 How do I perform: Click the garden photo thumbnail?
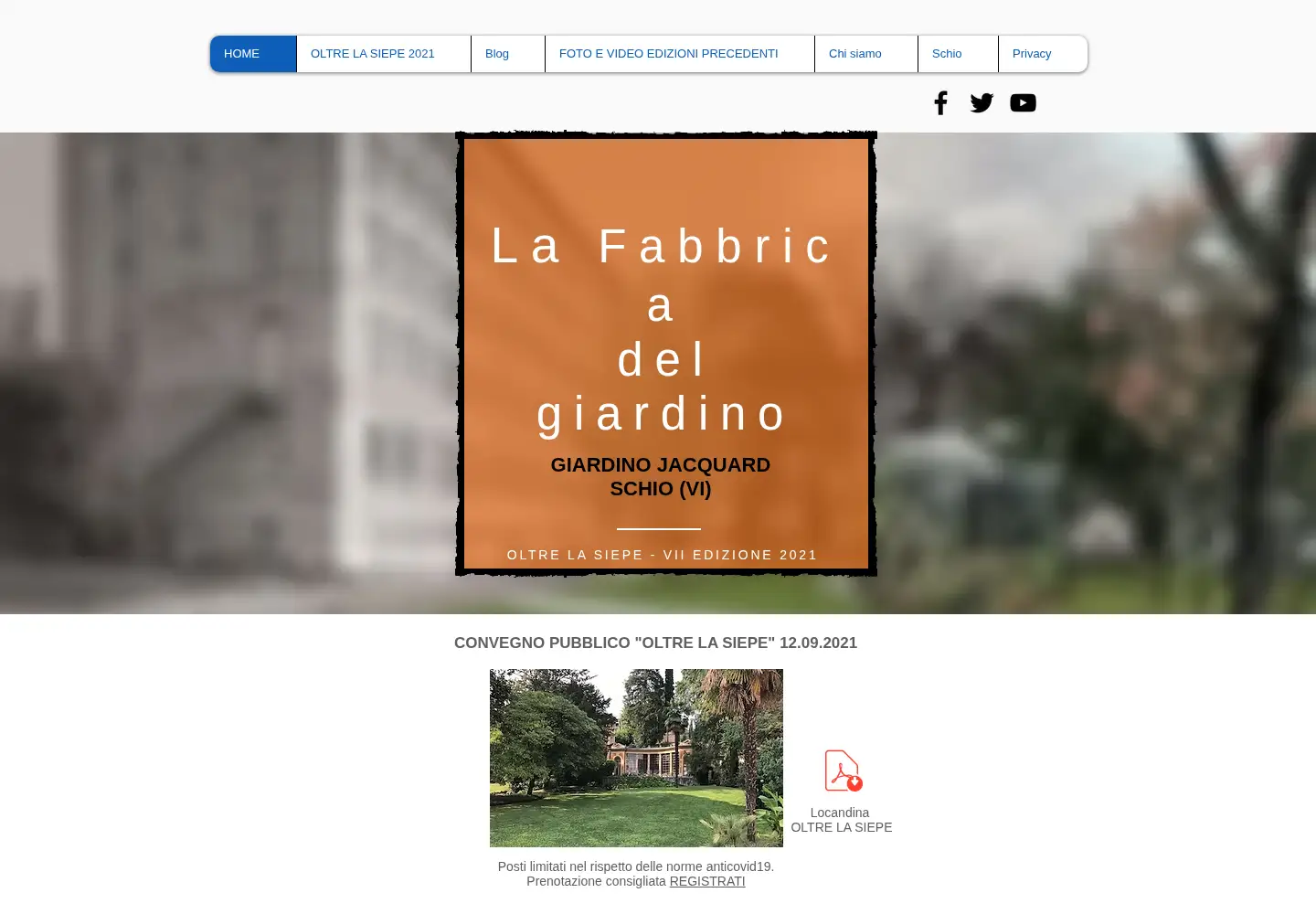[636, 758]
